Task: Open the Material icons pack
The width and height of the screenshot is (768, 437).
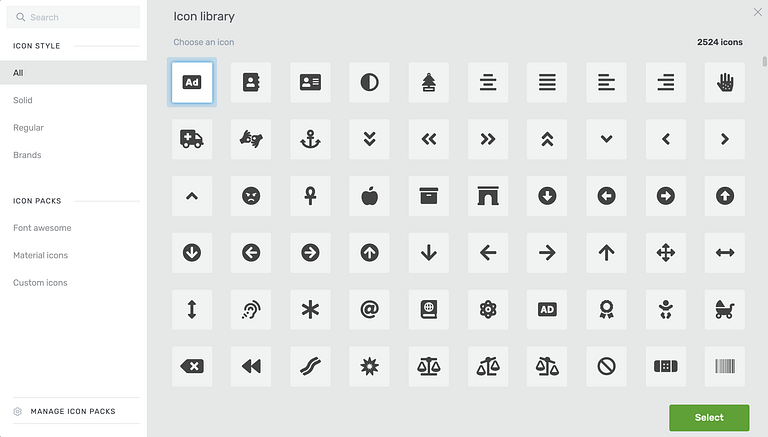Action: click(x=41, y=255)
